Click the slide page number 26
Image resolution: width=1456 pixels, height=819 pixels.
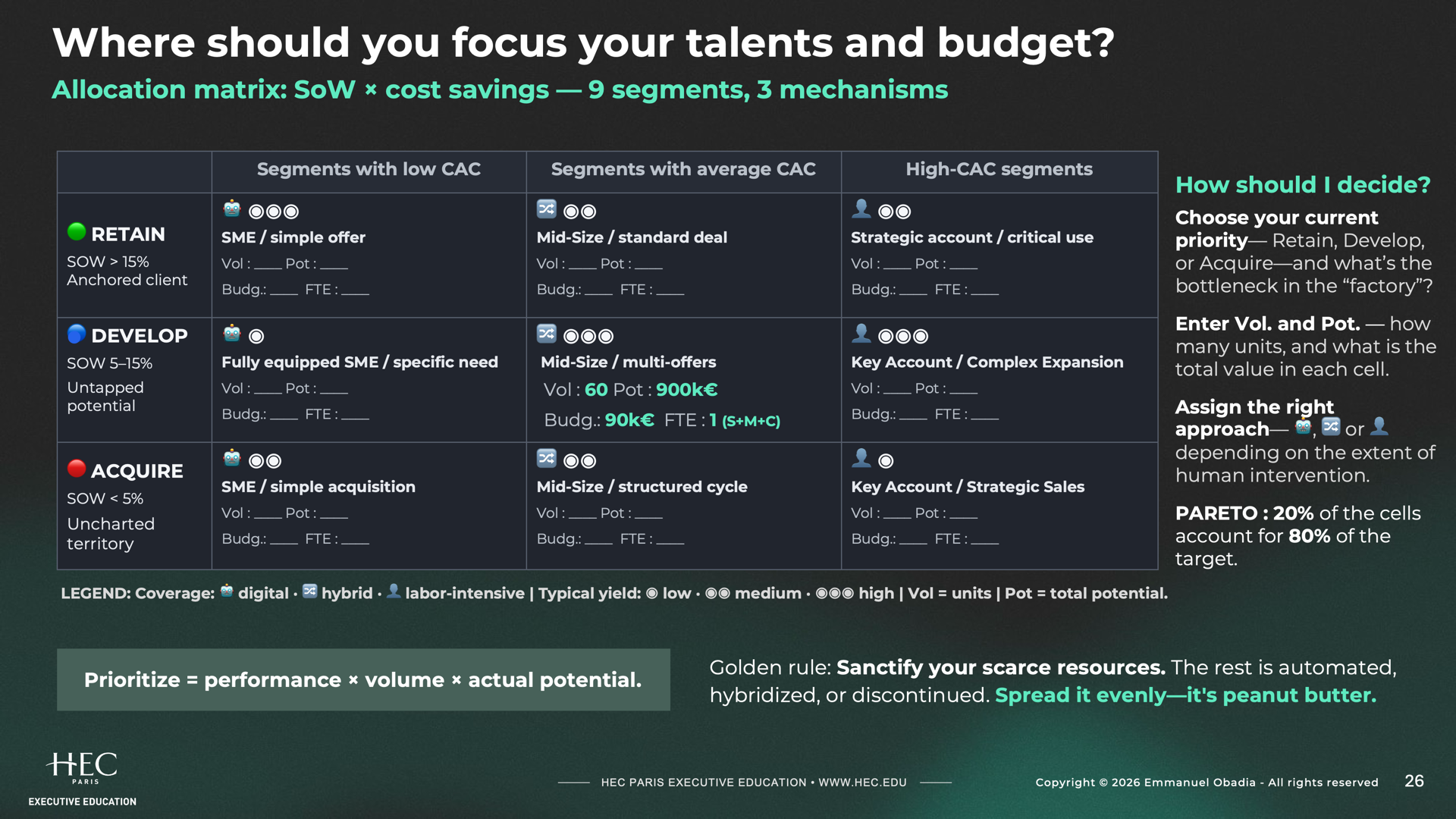pos(1414,781)
